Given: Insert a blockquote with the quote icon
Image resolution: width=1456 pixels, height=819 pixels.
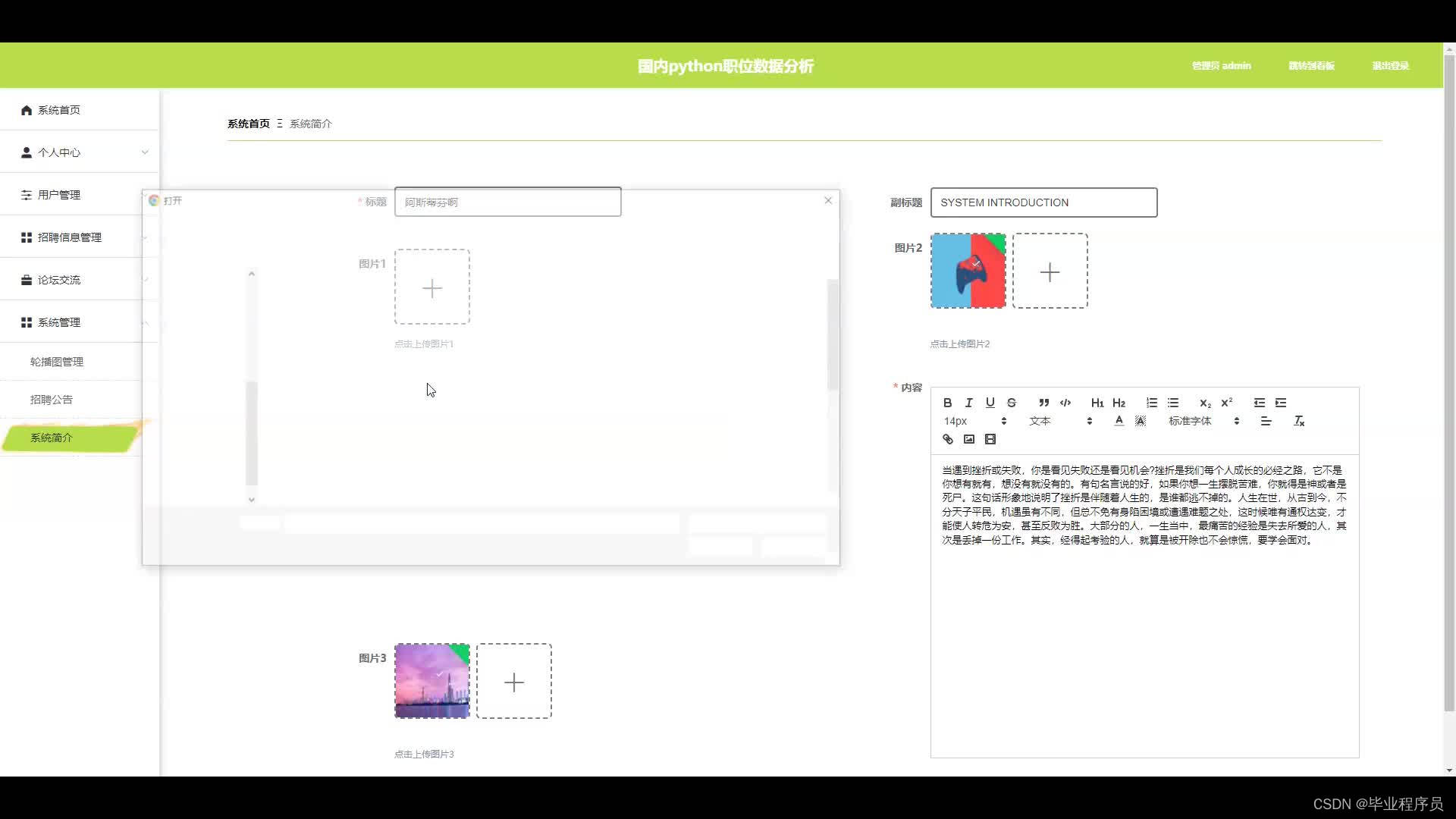Looking at the screenshot, I should pyautogui.click(x=1043, y=403).
